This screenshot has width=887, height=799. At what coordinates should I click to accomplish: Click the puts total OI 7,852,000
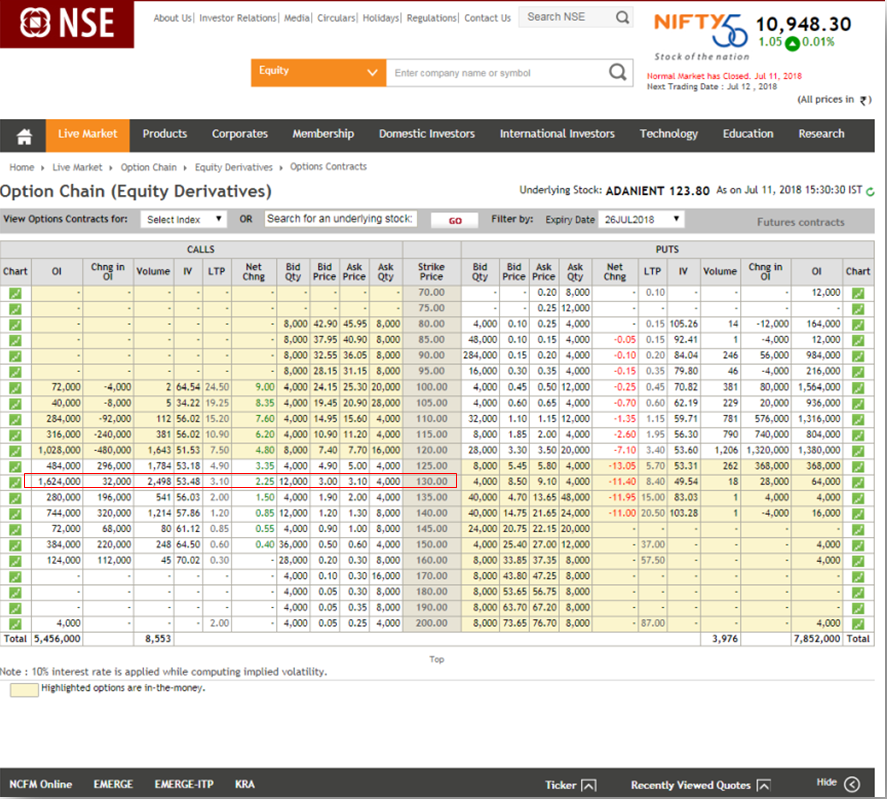[x=816, y=639]
